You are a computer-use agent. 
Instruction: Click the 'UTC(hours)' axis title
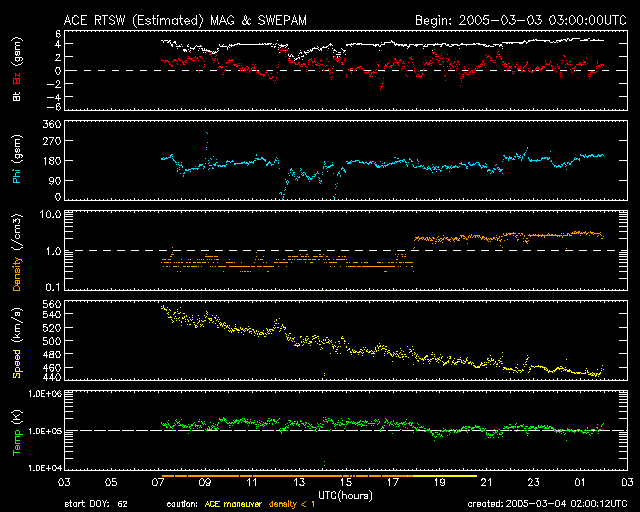click(x=346, y=496)
